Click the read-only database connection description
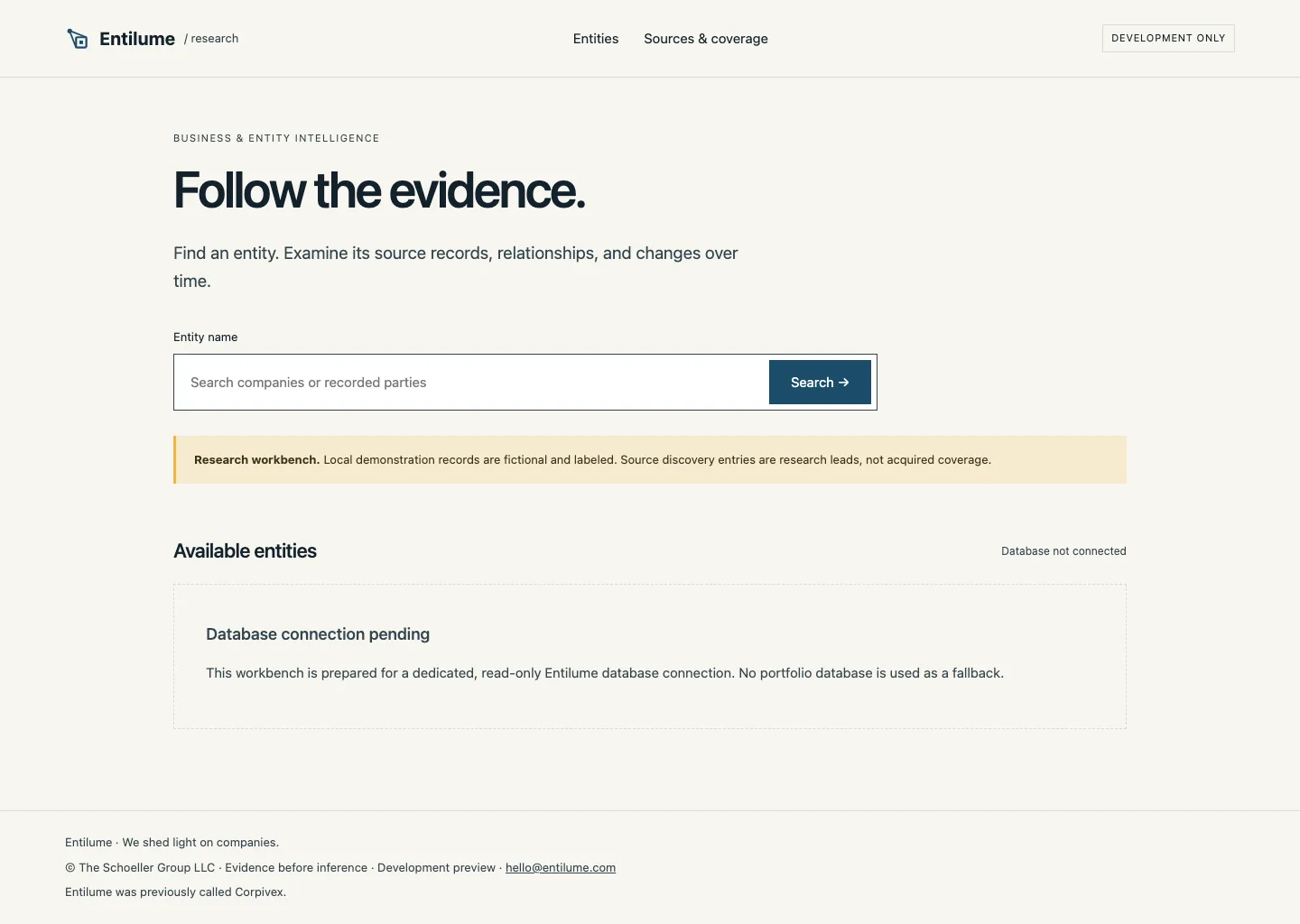 605,673
